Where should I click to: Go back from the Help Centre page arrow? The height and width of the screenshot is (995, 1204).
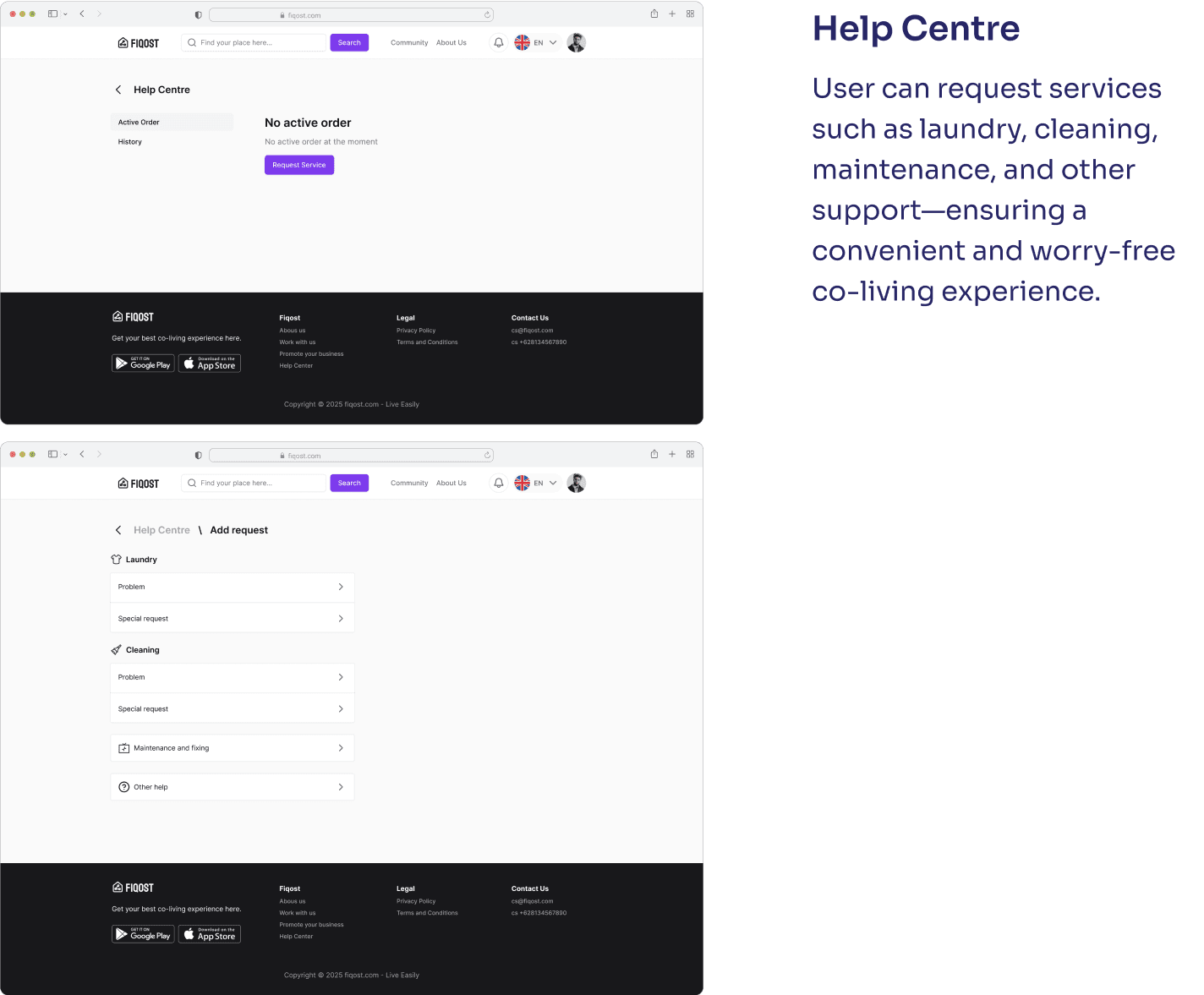click(118, 90)
